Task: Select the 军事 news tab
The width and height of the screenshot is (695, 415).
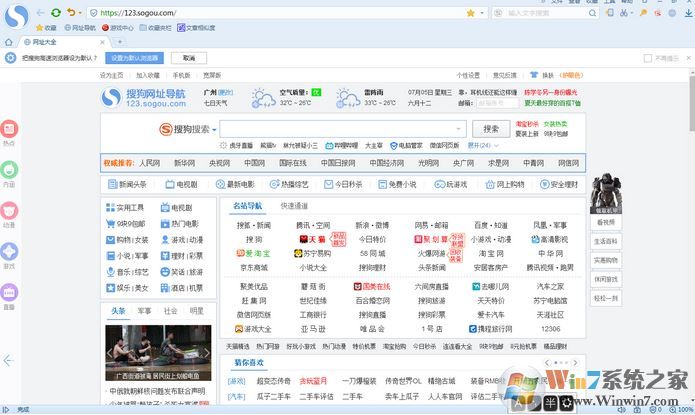Action: pos(145,311)
